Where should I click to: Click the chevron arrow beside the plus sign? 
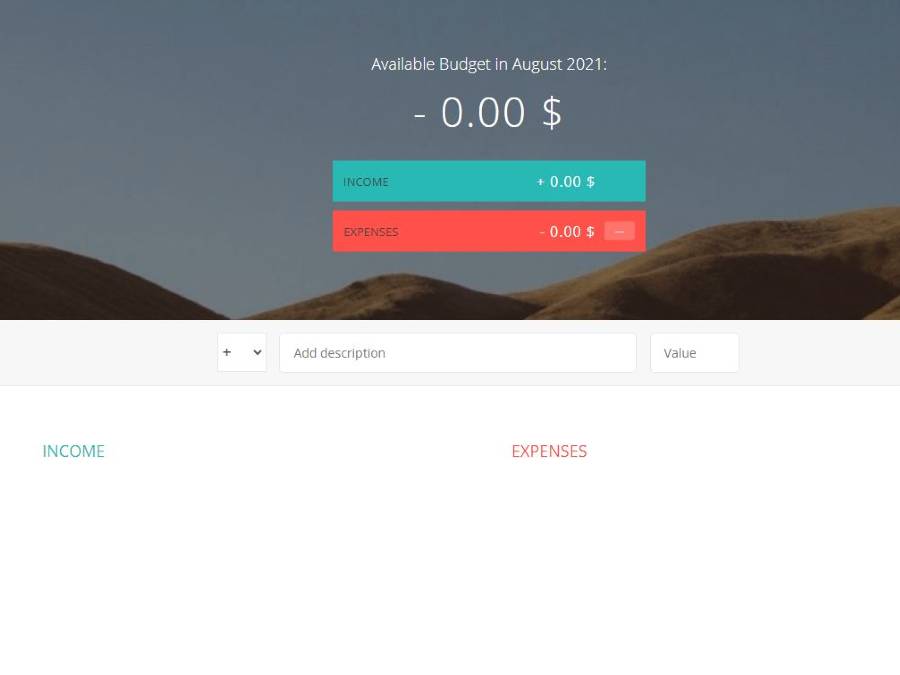click(x=257, y=353)
